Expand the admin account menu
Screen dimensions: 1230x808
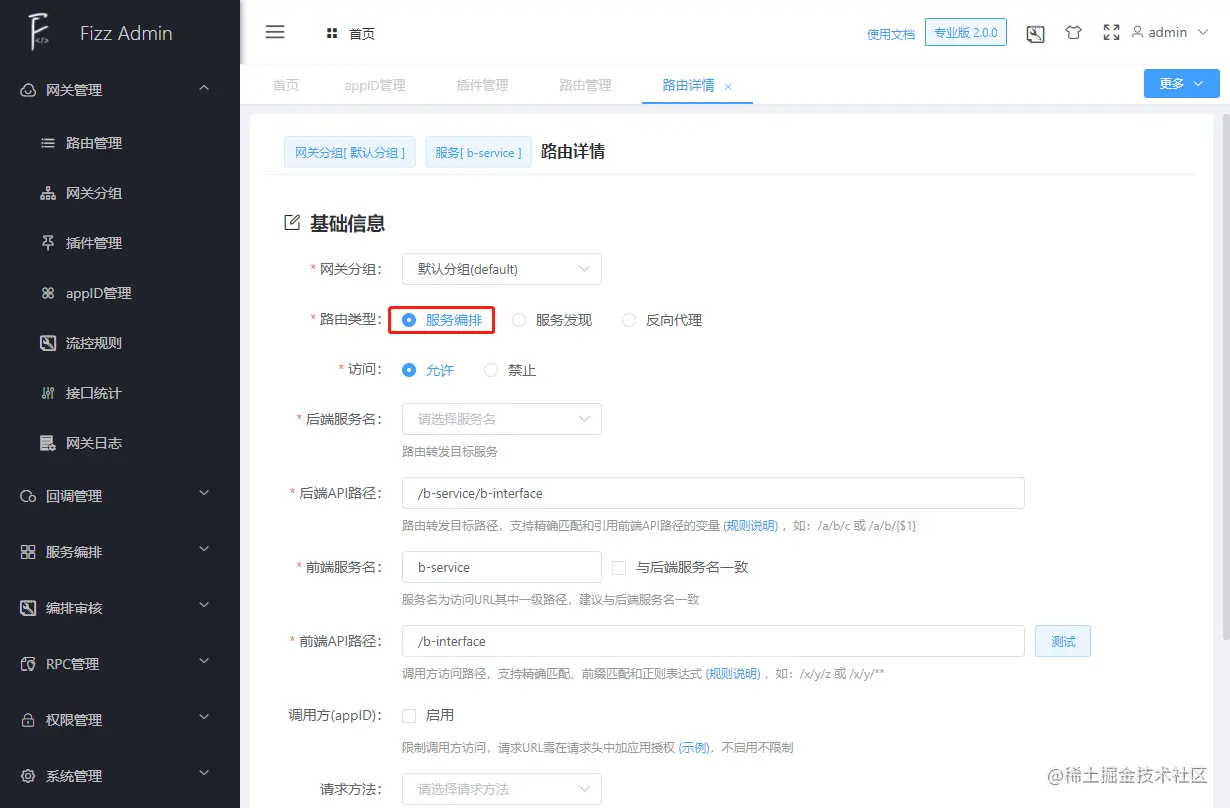coord(1166,32)
